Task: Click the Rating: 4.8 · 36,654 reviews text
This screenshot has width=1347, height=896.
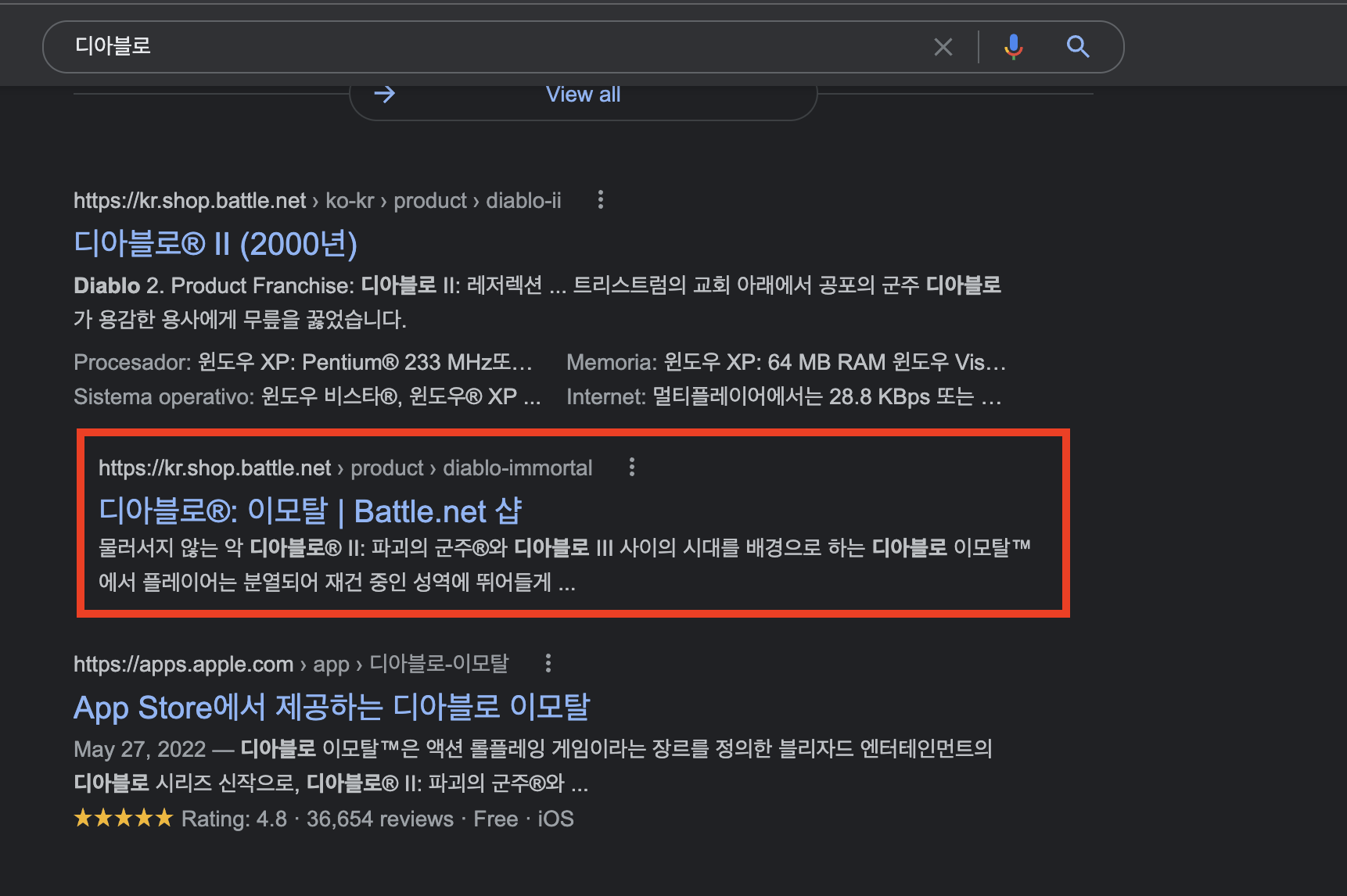Action: [x=318, y=819]
